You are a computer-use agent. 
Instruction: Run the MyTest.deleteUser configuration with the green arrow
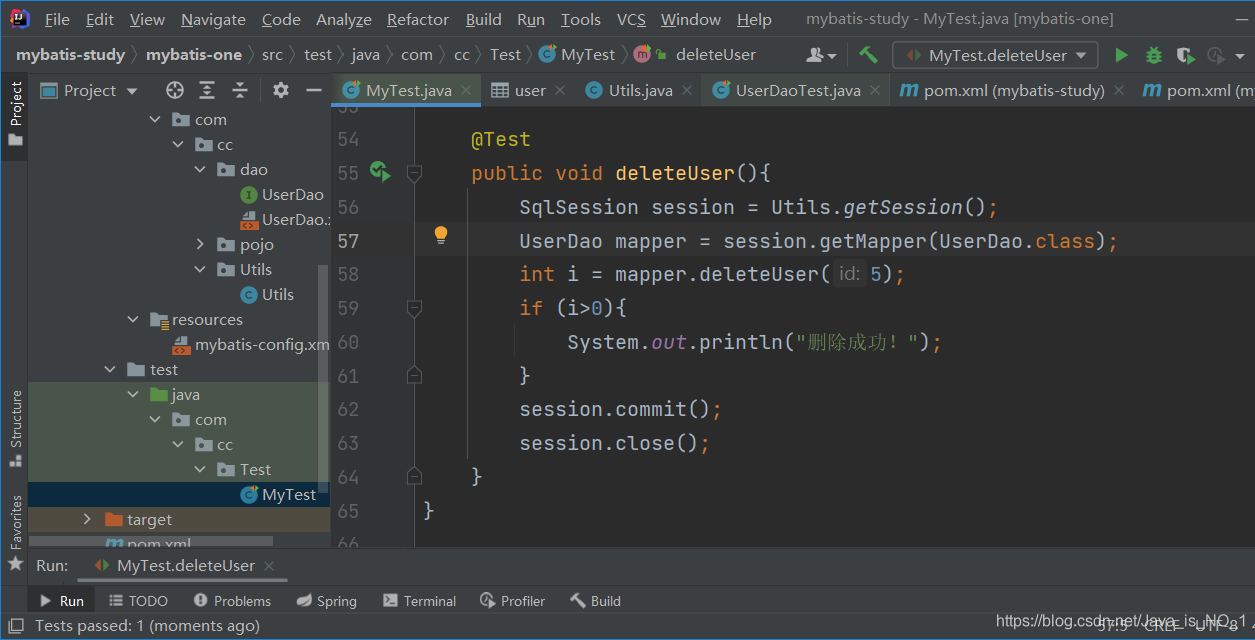[x=1121, y=55]
